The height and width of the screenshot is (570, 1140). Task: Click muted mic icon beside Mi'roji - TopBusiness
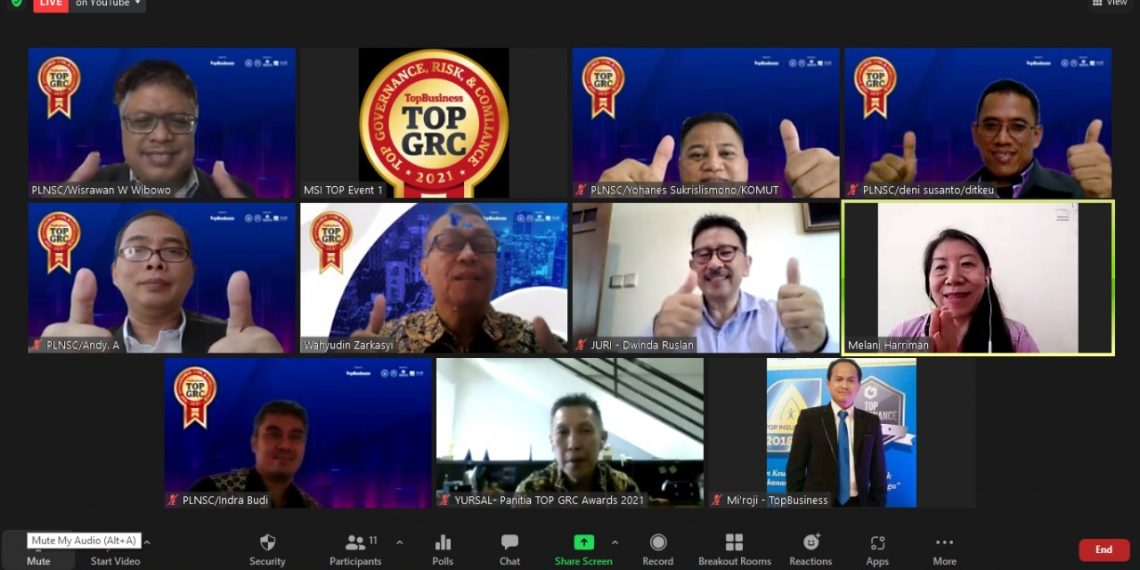pyautogui.click(x=718, y=499)
